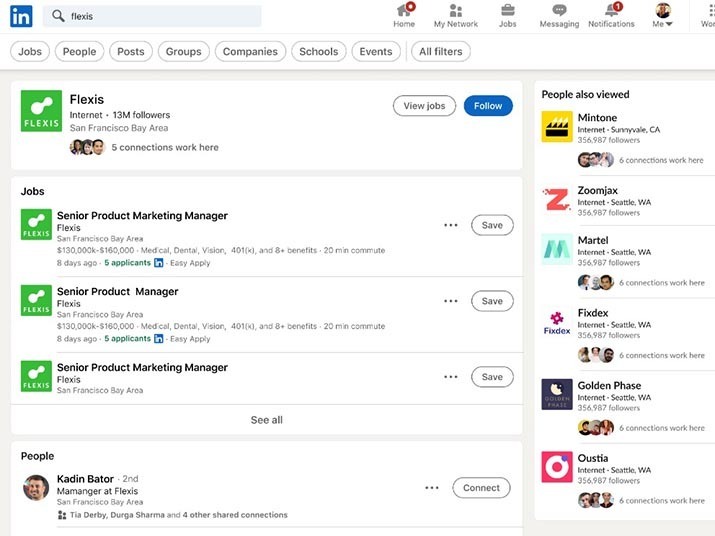Open more options for first job listing

click(451, 225)
